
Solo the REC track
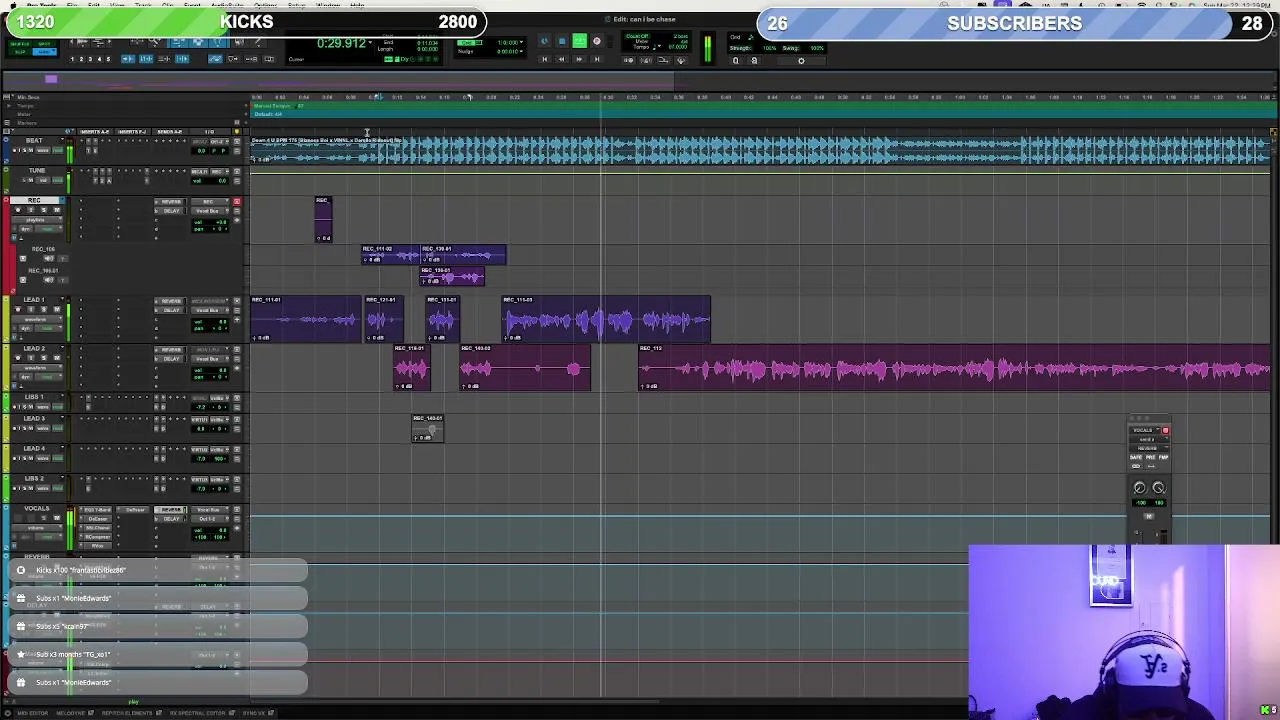44,210
